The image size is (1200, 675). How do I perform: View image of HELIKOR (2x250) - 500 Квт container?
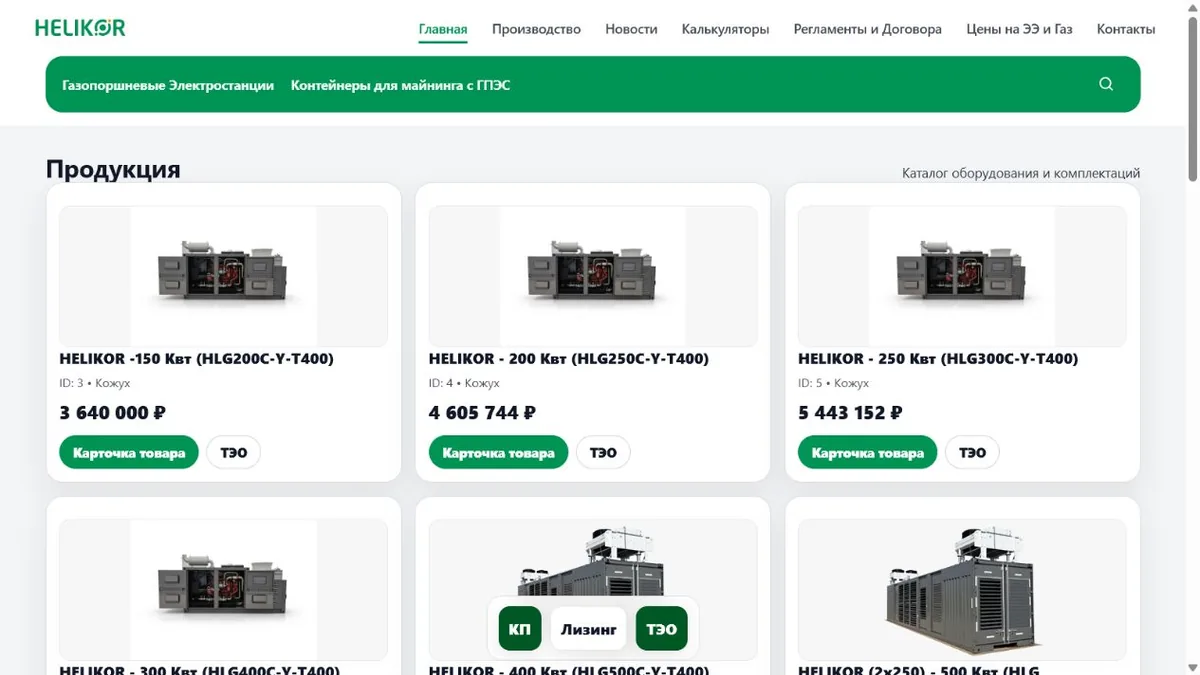(x=962, y=589)
